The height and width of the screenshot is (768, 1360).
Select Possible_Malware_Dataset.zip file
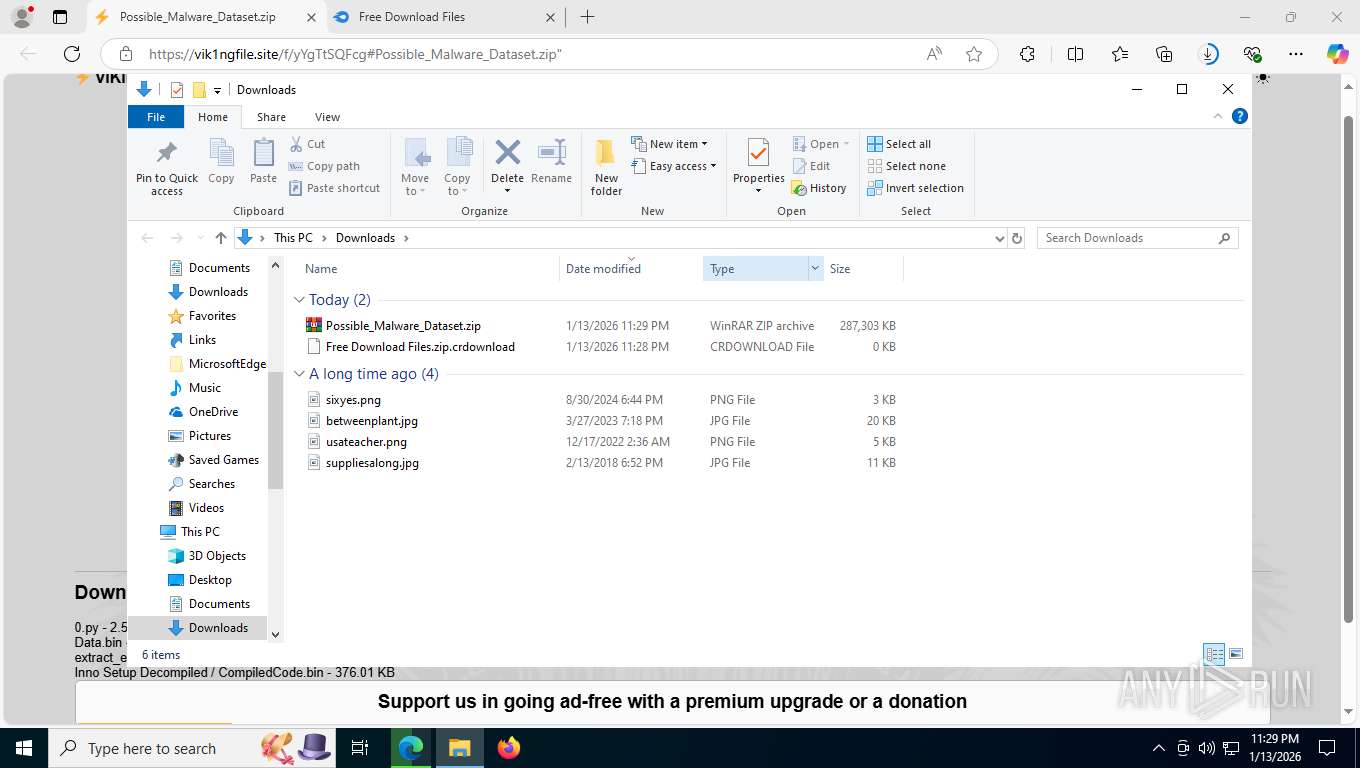tap(403, 326)
